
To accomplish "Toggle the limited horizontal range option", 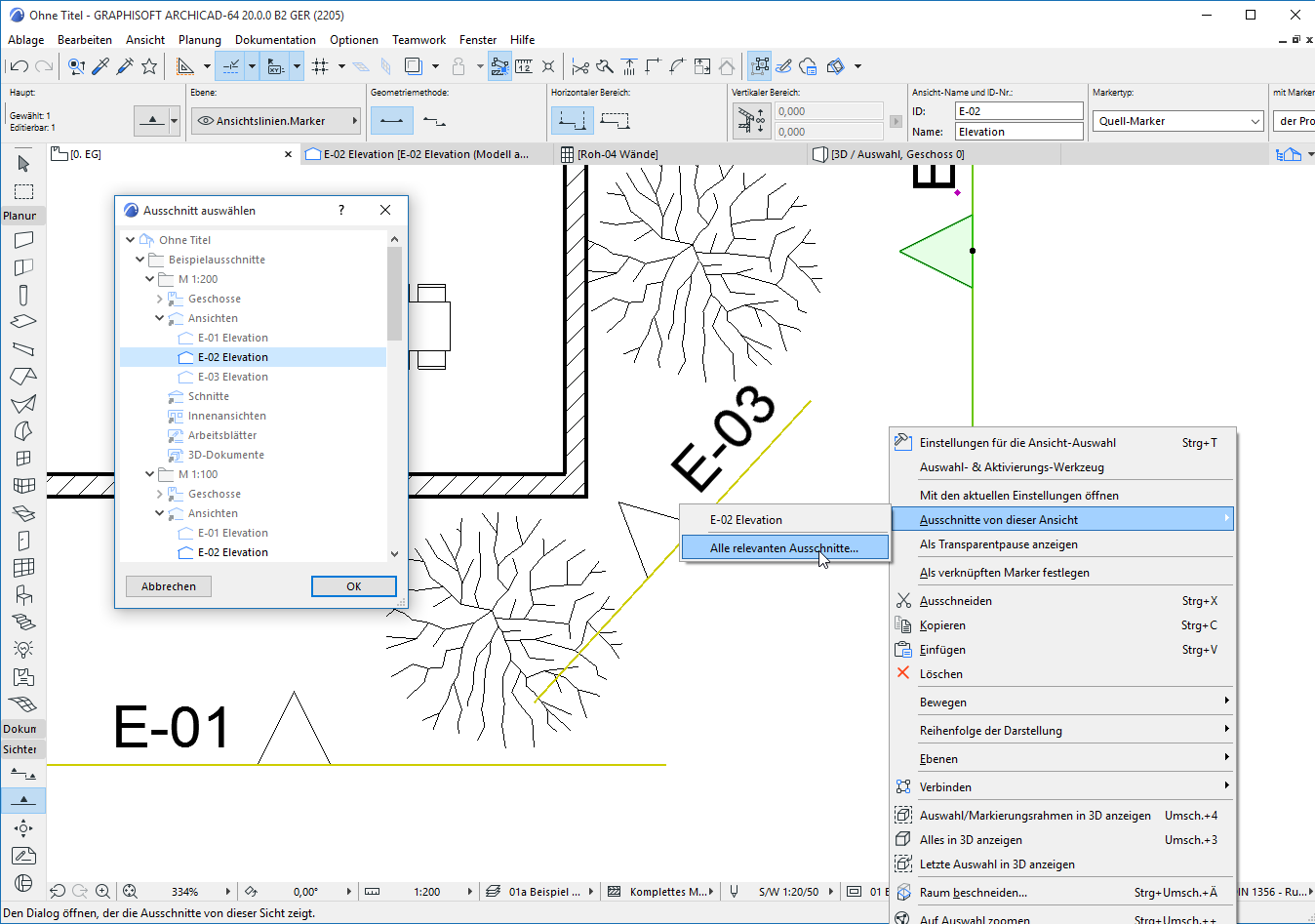I will pyautogui.click(x=615, y=121).
